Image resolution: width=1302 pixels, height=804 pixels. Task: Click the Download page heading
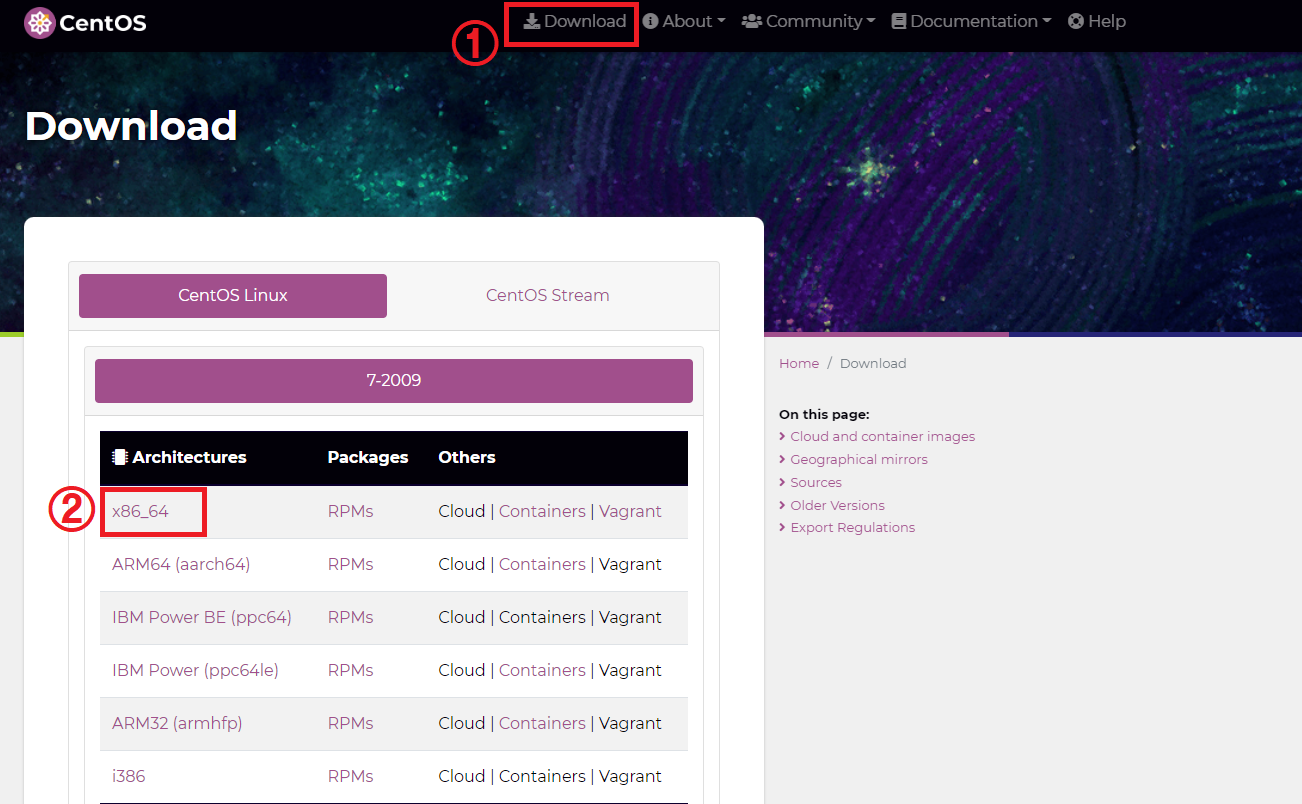131,126
